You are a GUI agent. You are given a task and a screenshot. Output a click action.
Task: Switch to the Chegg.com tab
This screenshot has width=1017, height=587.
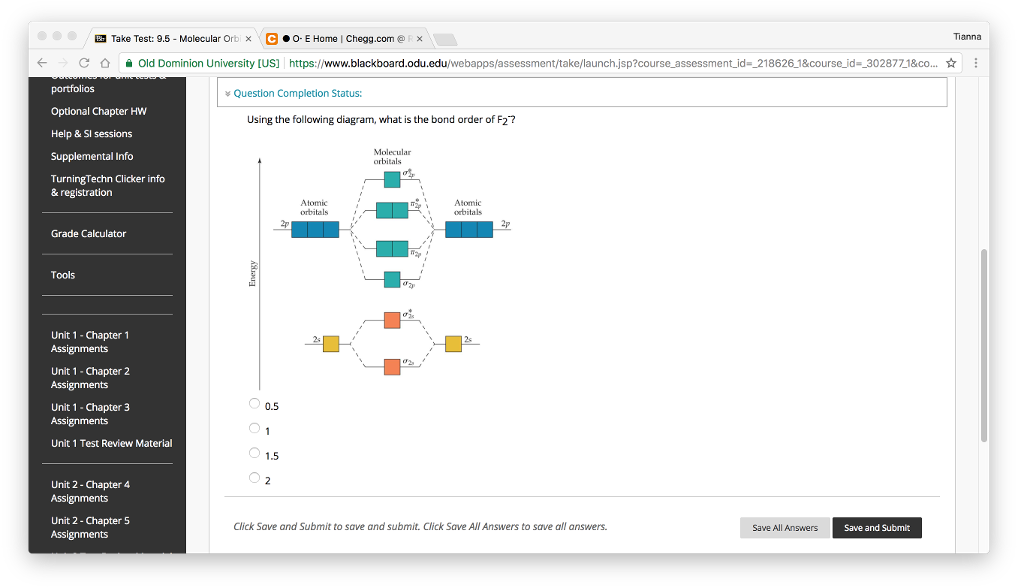click(x=345, y=39)
